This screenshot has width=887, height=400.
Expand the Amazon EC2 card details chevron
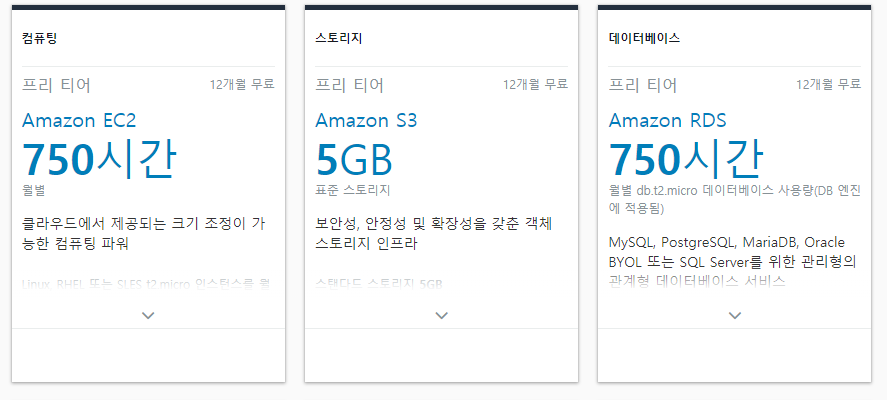pyautogui.click(x=148, y=316)
